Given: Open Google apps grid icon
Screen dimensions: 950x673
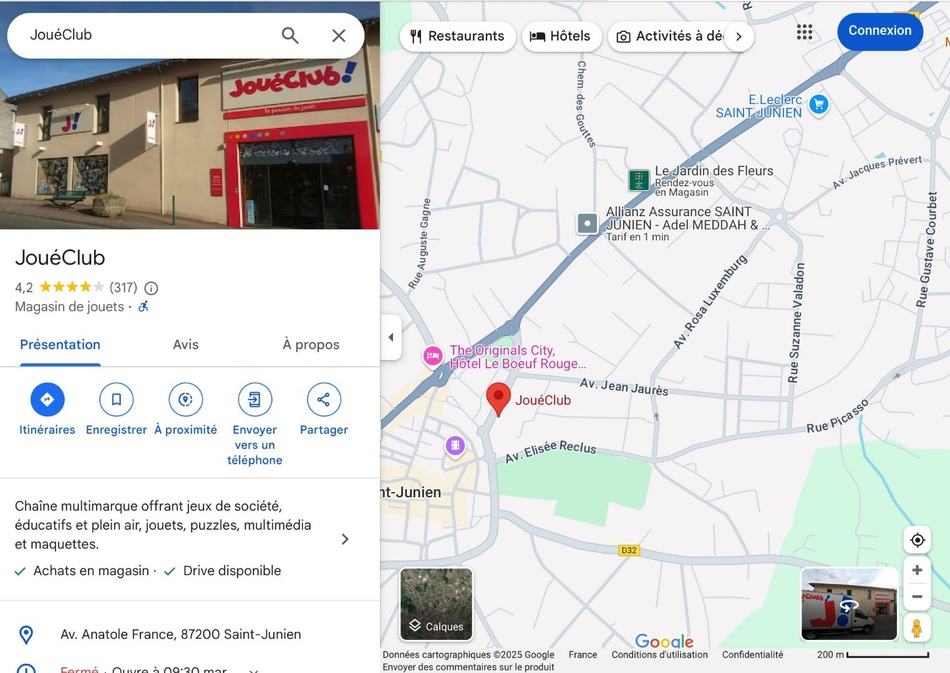Looking at the screenshot, I should [x=804, y=32].
